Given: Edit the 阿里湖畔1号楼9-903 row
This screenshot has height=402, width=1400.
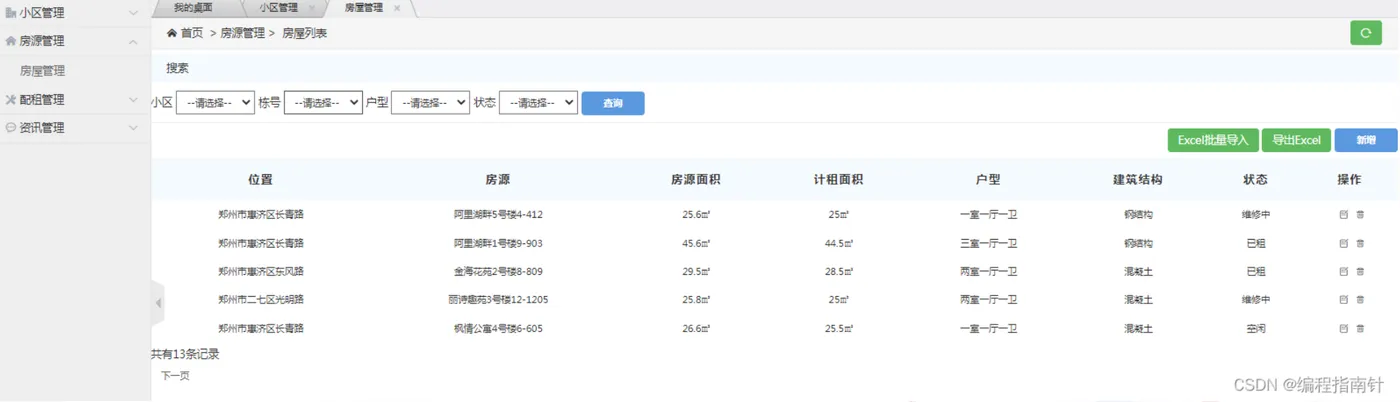Looking at the screenshot, I should pyautogui.click(x=1343, y=243).
